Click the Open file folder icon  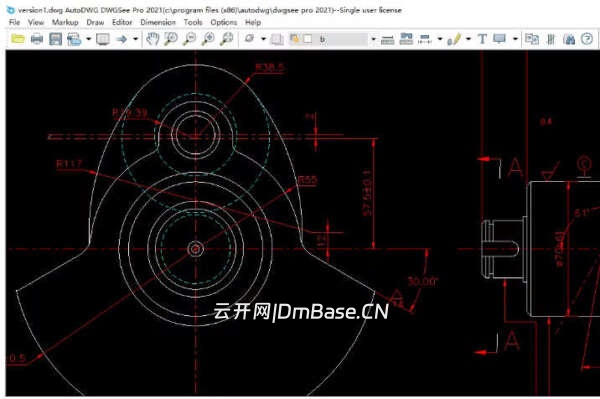click(x=18, y=39)
